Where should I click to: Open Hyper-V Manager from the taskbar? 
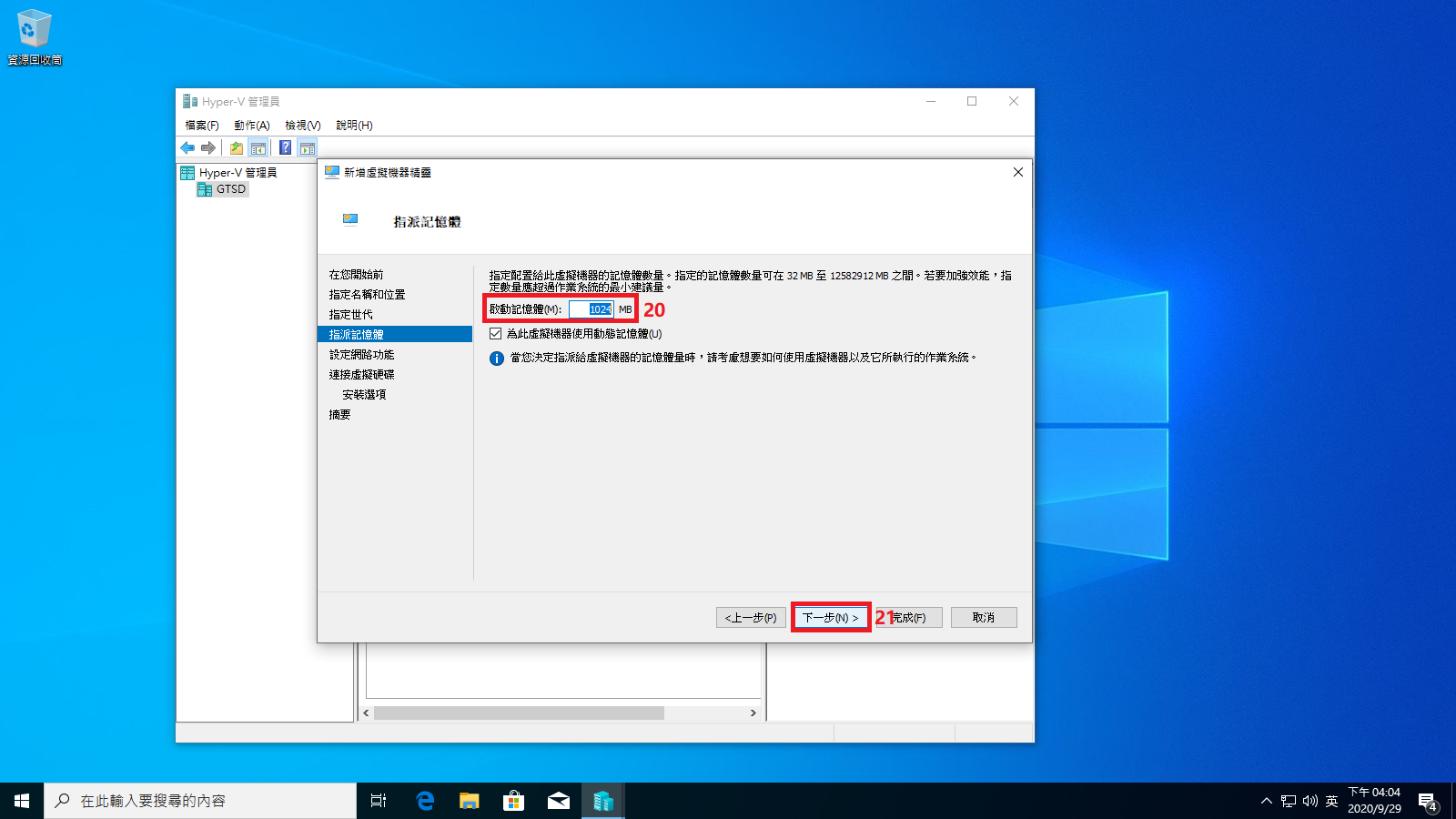click(602, 801)
